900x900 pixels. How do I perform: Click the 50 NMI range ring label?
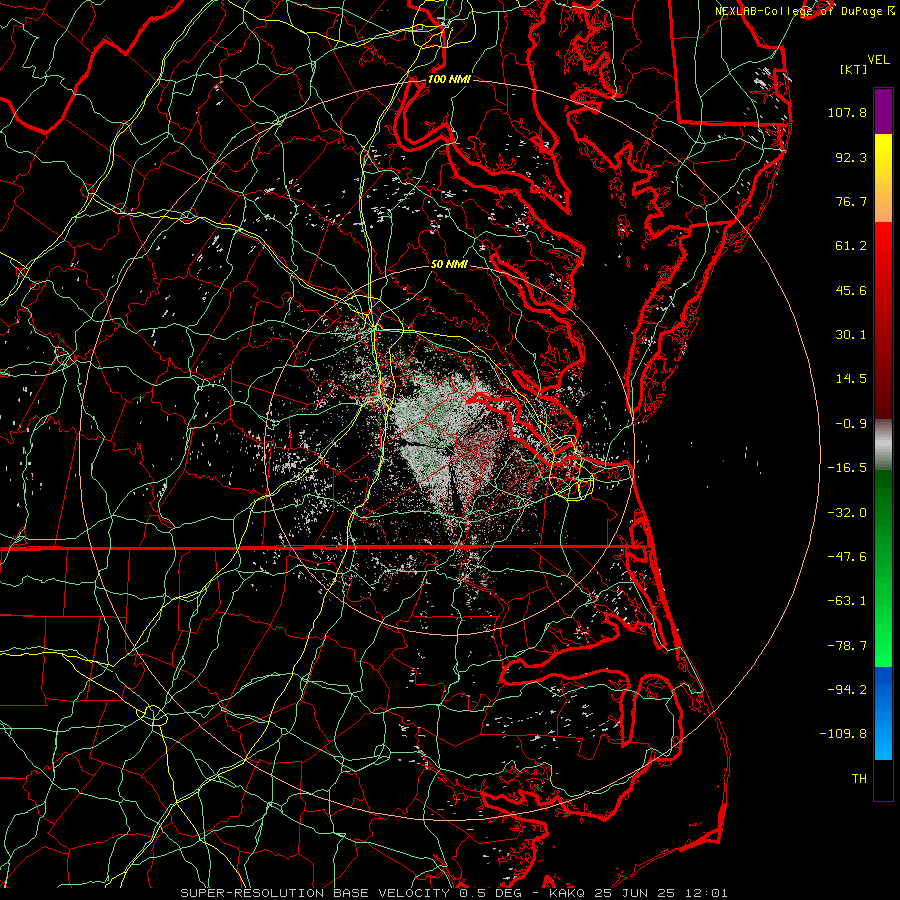click(449, 264)
